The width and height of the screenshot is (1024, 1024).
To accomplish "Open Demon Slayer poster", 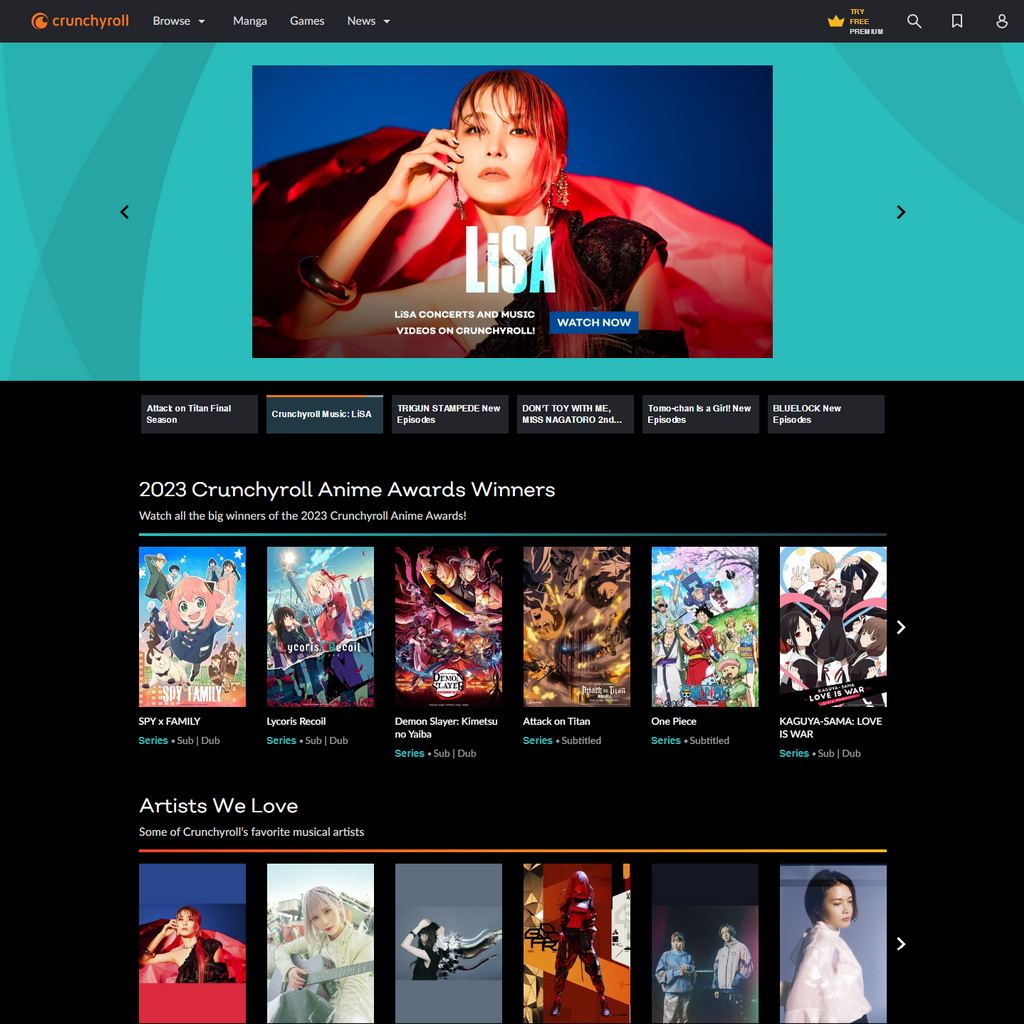I will [x=449, y=626].
